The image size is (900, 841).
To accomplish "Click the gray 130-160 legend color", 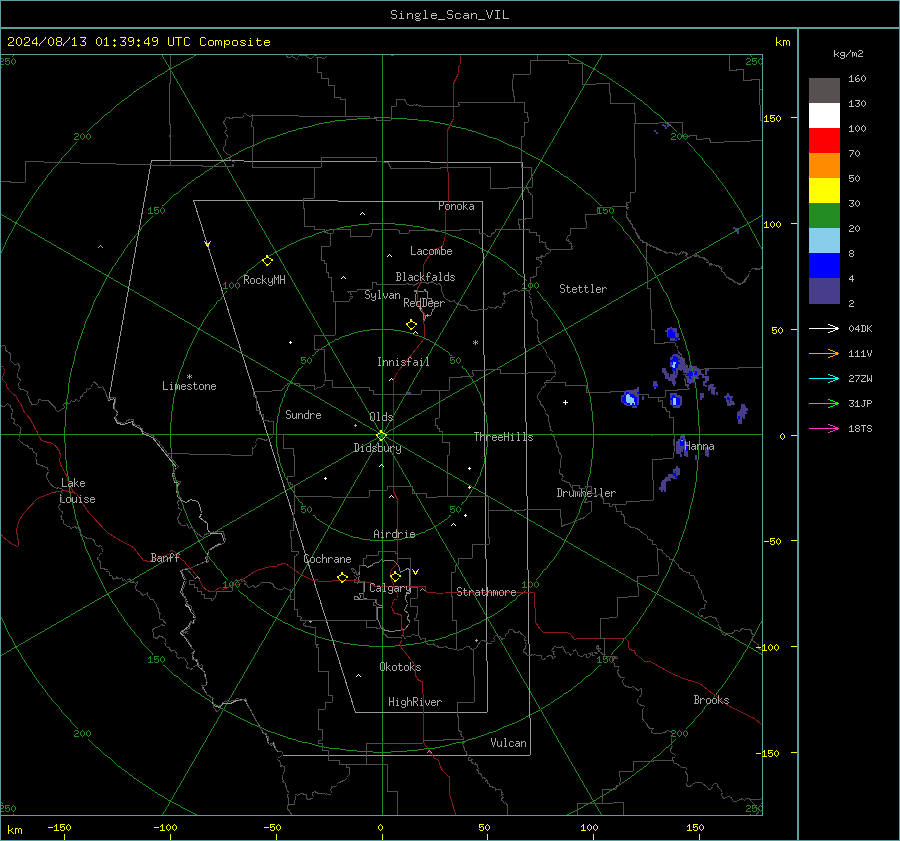I will coord(824,91).
